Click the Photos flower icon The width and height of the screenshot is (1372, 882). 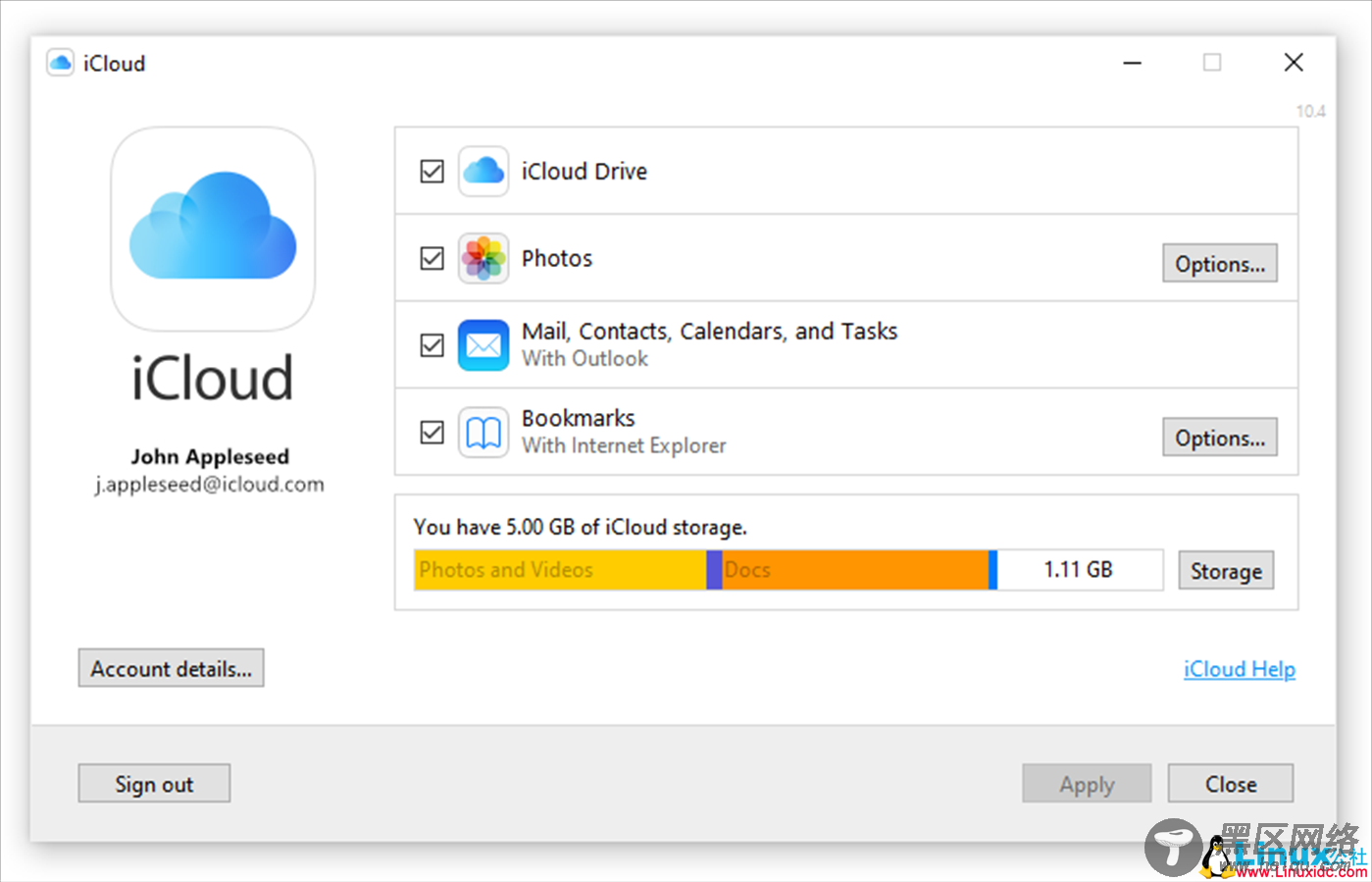[x=483, y=258]
